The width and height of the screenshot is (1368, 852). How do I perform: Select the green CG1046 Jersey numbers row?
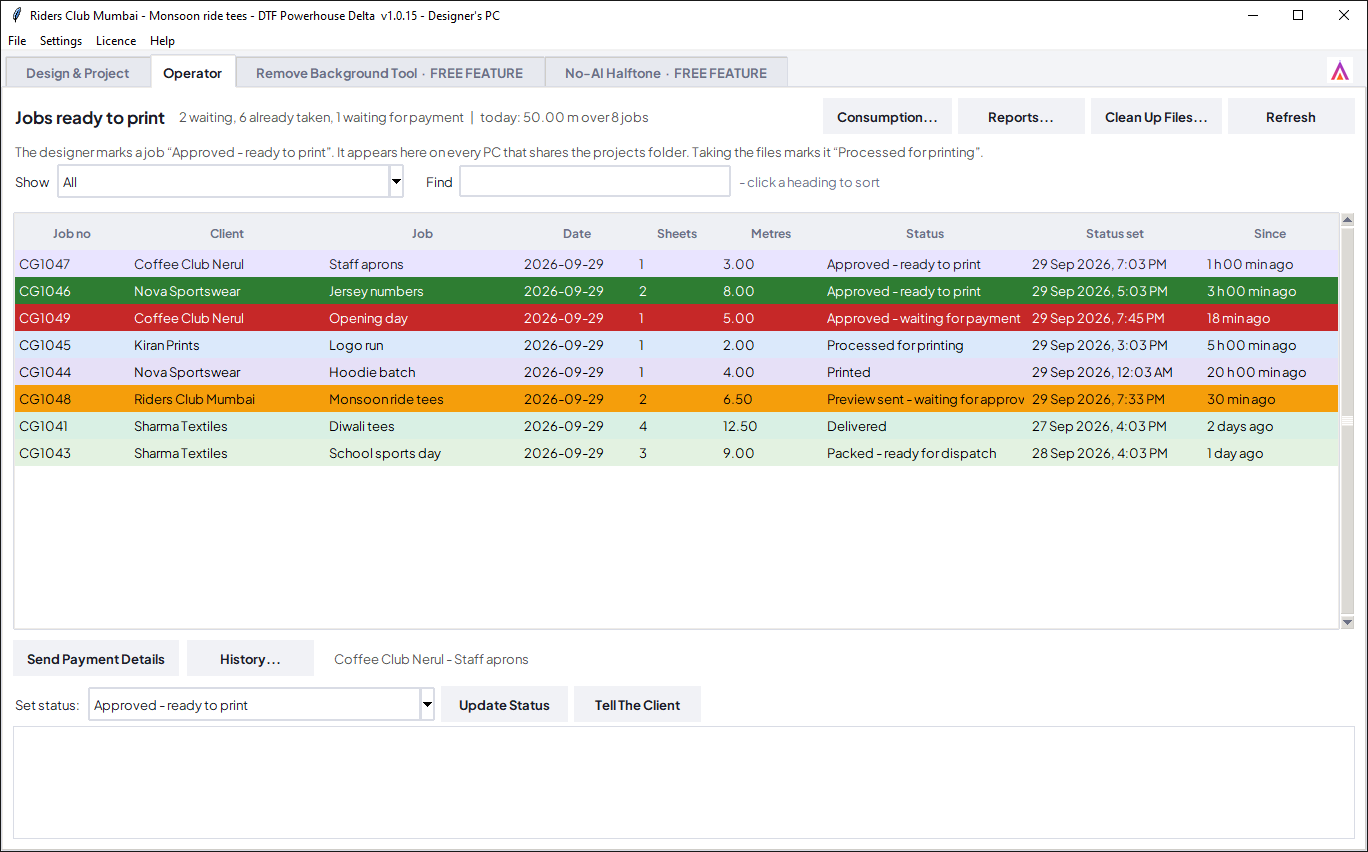click(677, 292)
